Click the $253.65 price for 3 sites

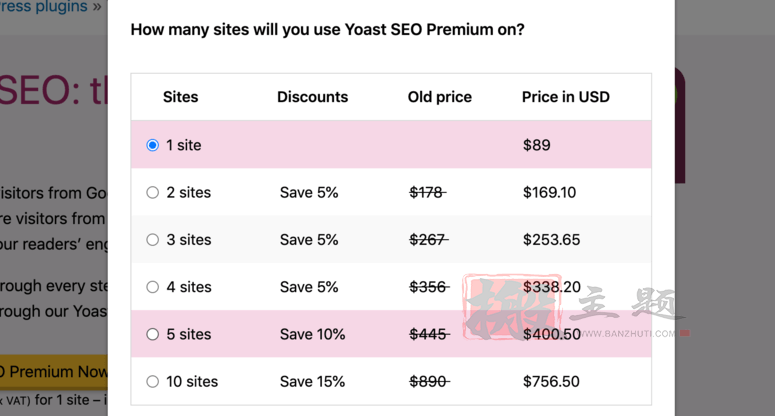(x=551, y=240)
